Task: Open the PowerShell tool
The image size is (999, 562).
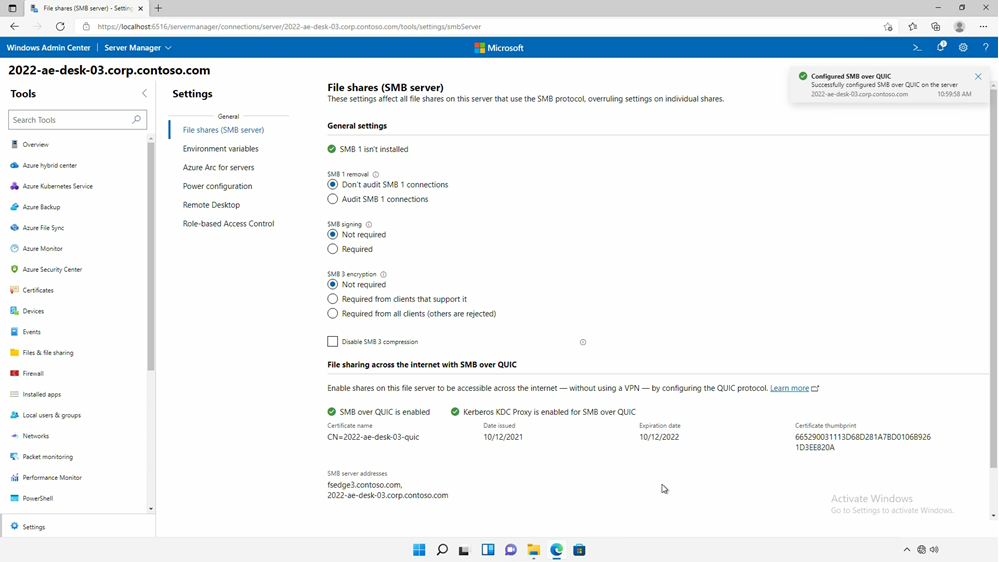Action: click(x=37, y=498)
